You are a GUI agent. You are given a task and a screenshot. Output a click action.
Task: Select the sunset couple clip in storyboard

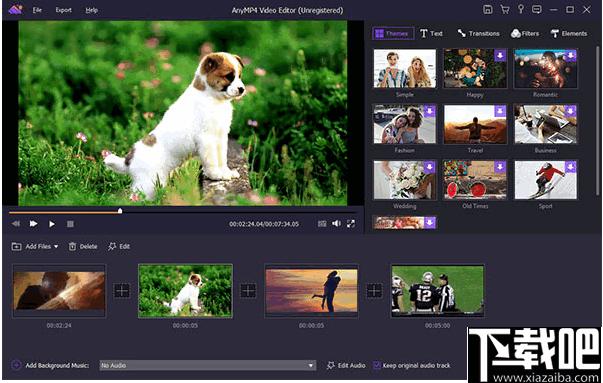tap(311, 291)
